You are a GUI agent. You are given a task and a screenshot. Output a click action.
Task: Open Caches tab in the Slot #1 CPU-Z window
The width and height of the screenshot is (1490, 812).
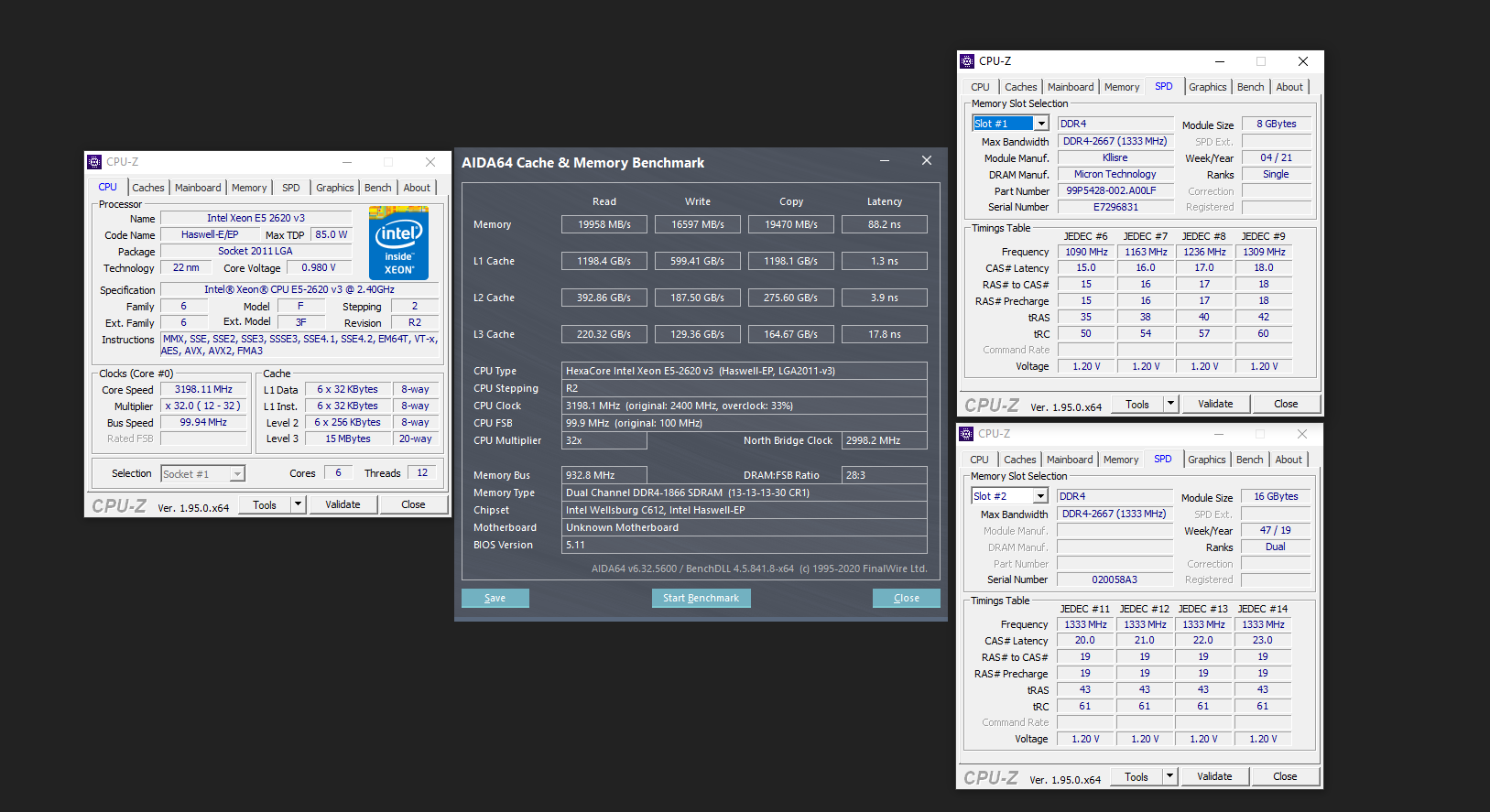pos(1021,87)
